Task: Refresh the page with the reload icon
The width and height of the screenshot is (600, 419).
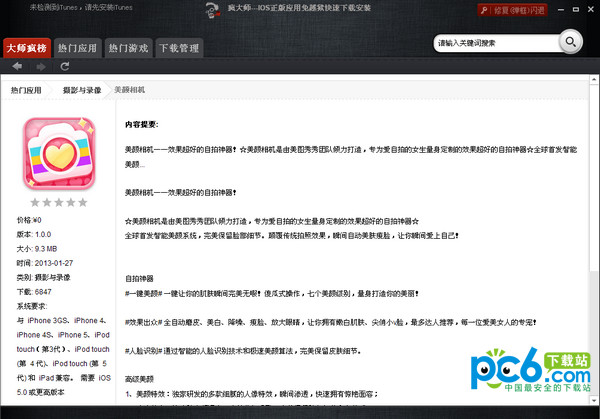Action: pyautogui.click(x=65, y=67)
